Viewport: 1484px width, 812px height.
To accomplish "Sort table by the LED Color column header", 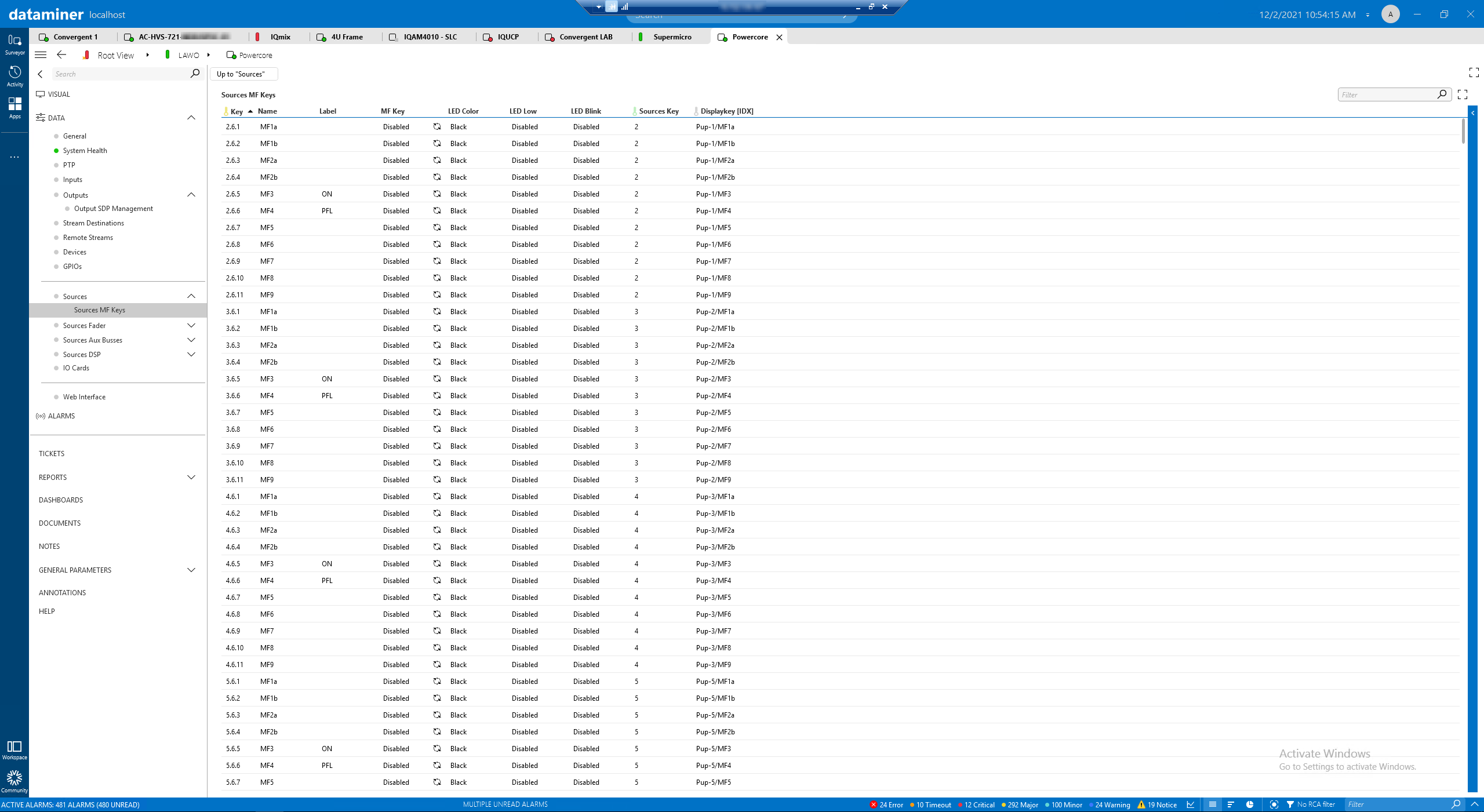I will [463, 111].
